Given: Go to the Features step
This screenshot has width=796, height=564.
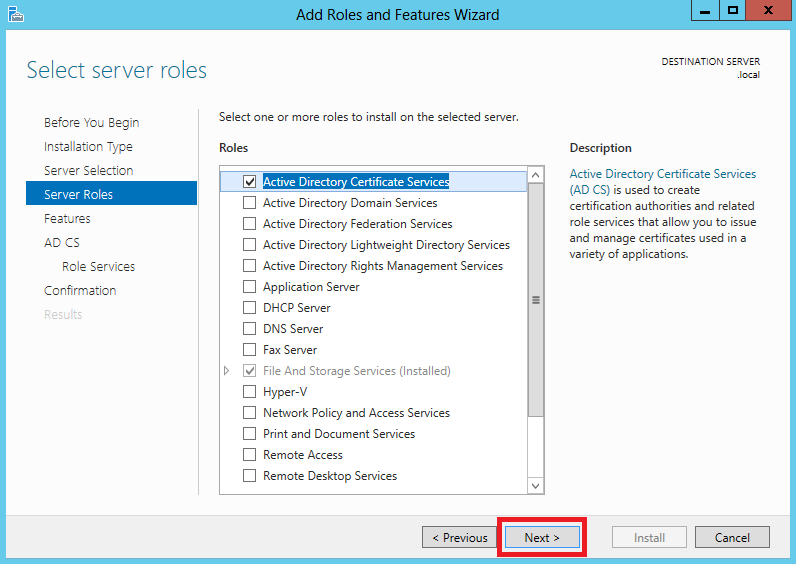Looking at the screenshot, I should tap(67, 219).
